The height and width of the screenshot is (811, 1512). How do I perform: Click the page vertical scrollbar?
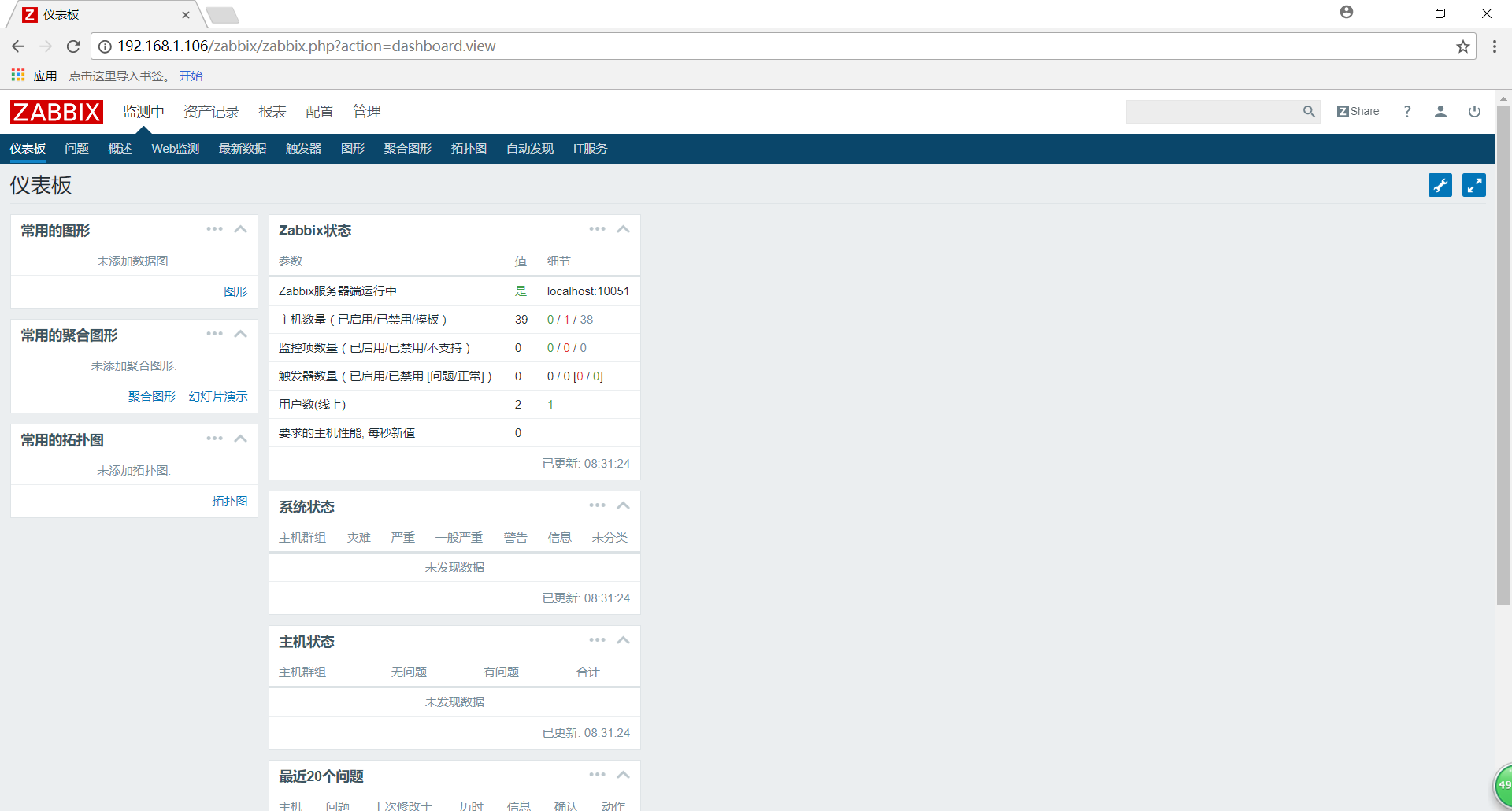pyautogui.click(x=1503, y=354)
